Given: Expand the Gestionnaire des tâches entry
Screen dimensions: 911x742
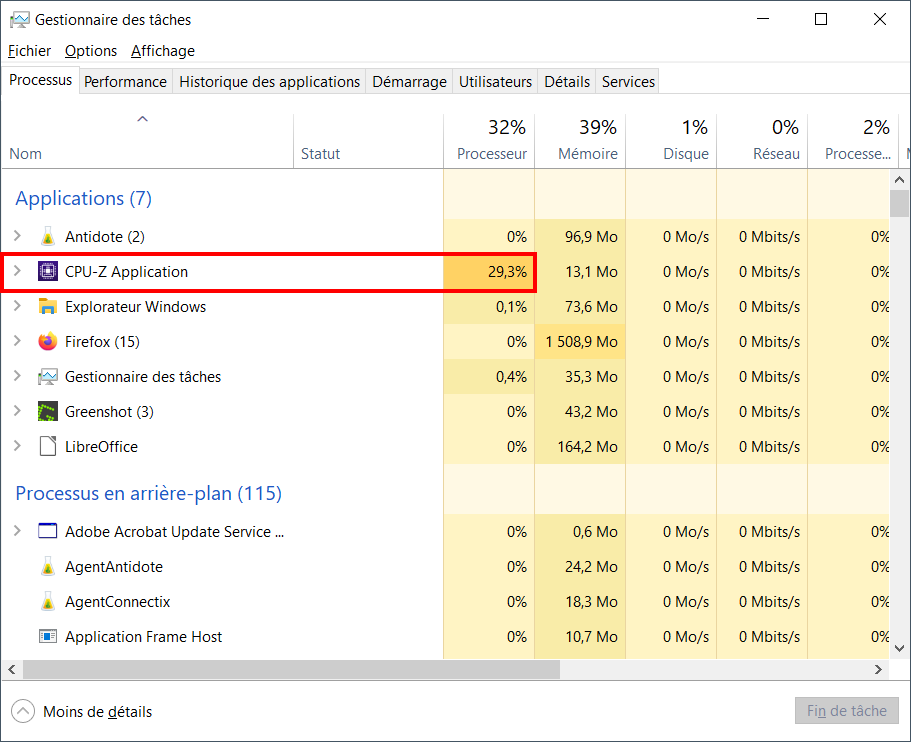Looking at the screenshot, I should [17, 376].
